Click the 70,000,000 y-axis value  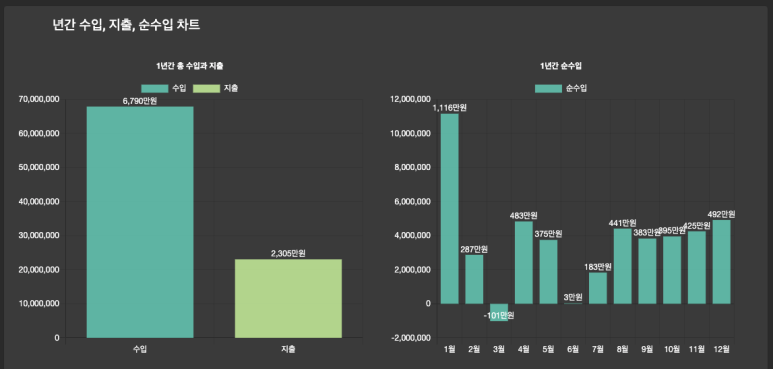39,100
